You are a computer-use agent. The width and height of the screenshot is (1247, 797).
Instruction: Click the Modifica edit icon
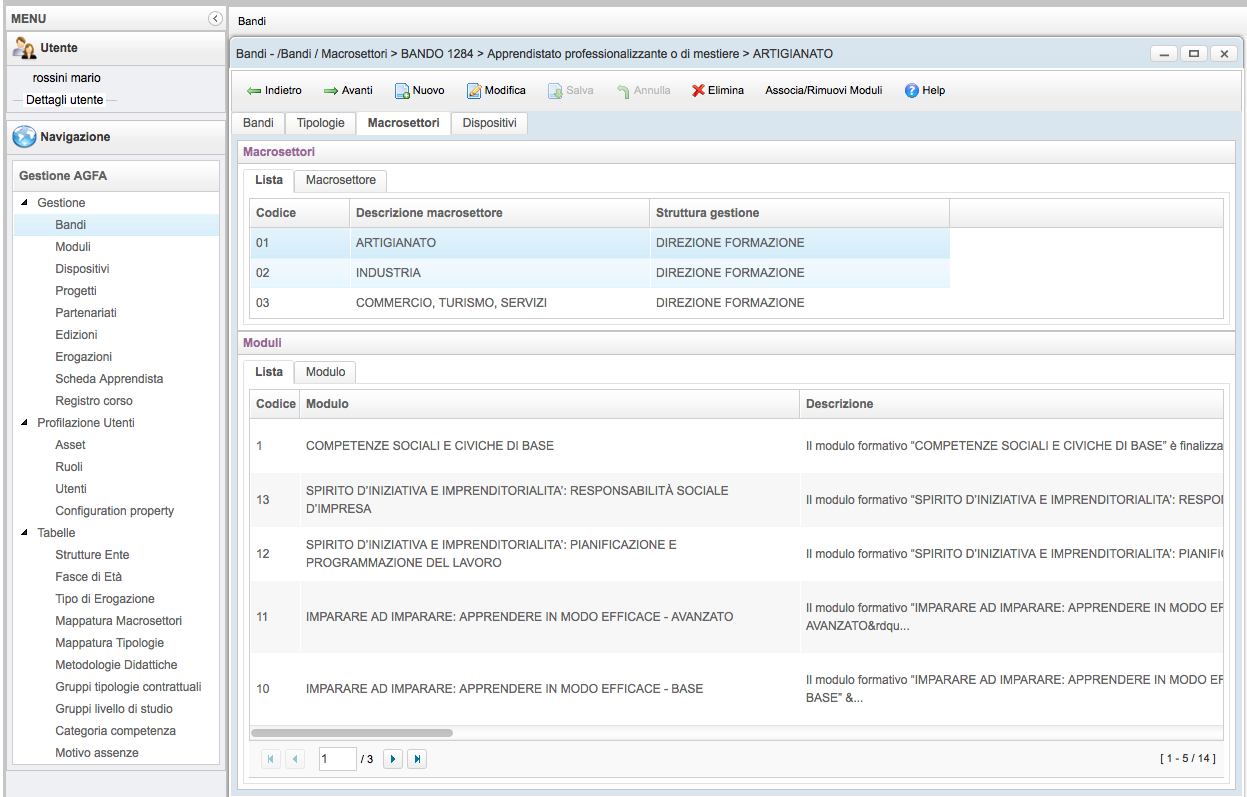[474, 91]
